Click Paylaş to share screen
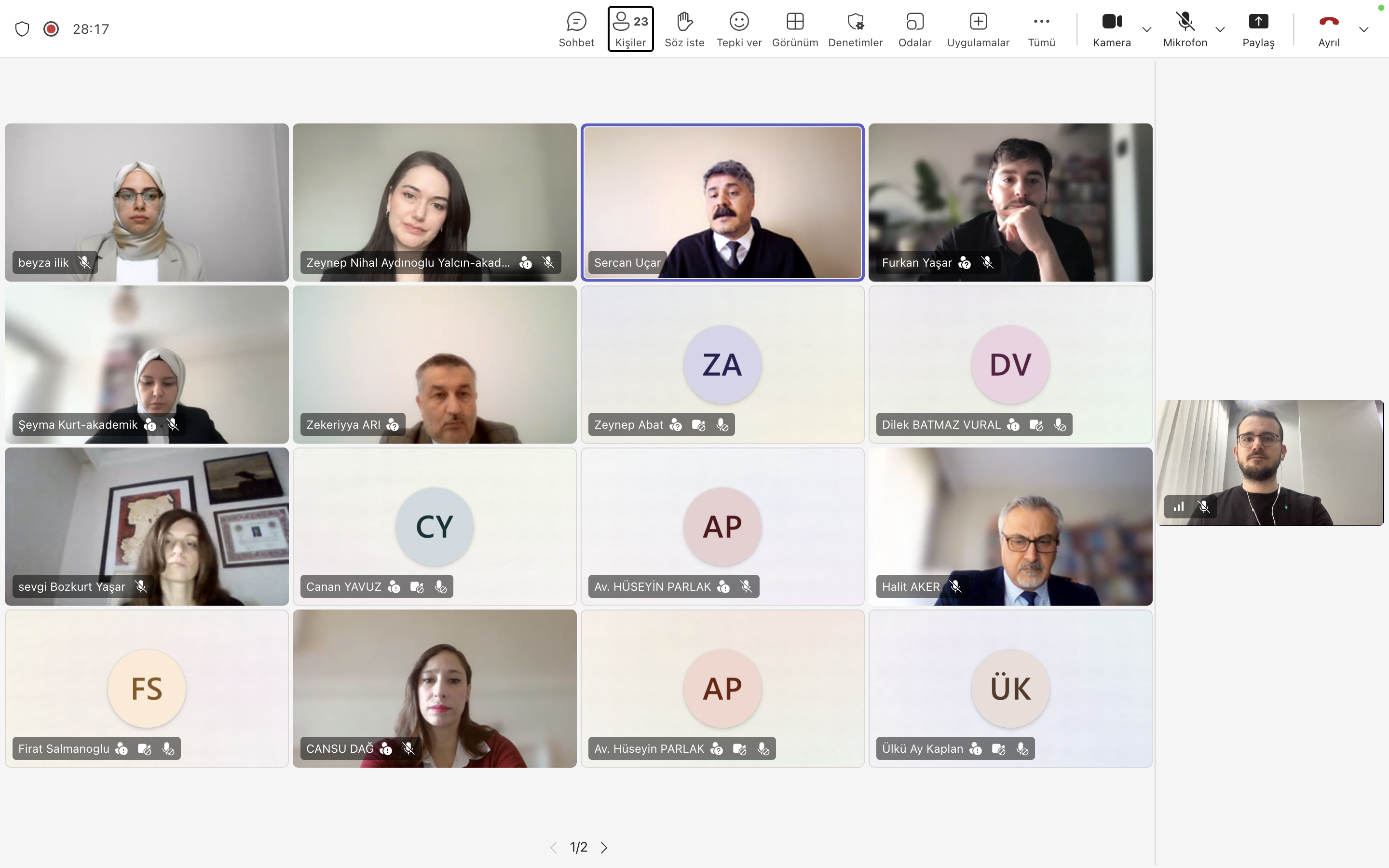The width and height of the screenshot is (1389, 868). pos(1258,29)
